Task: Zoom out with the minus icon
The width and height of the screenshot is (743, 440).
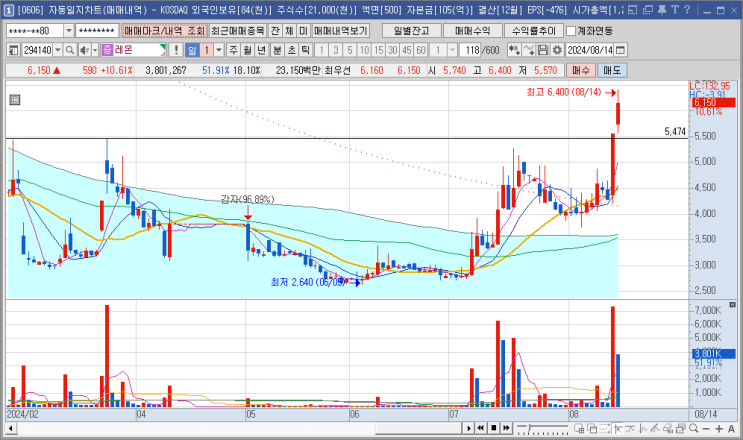Action: [x=706, y=429]
